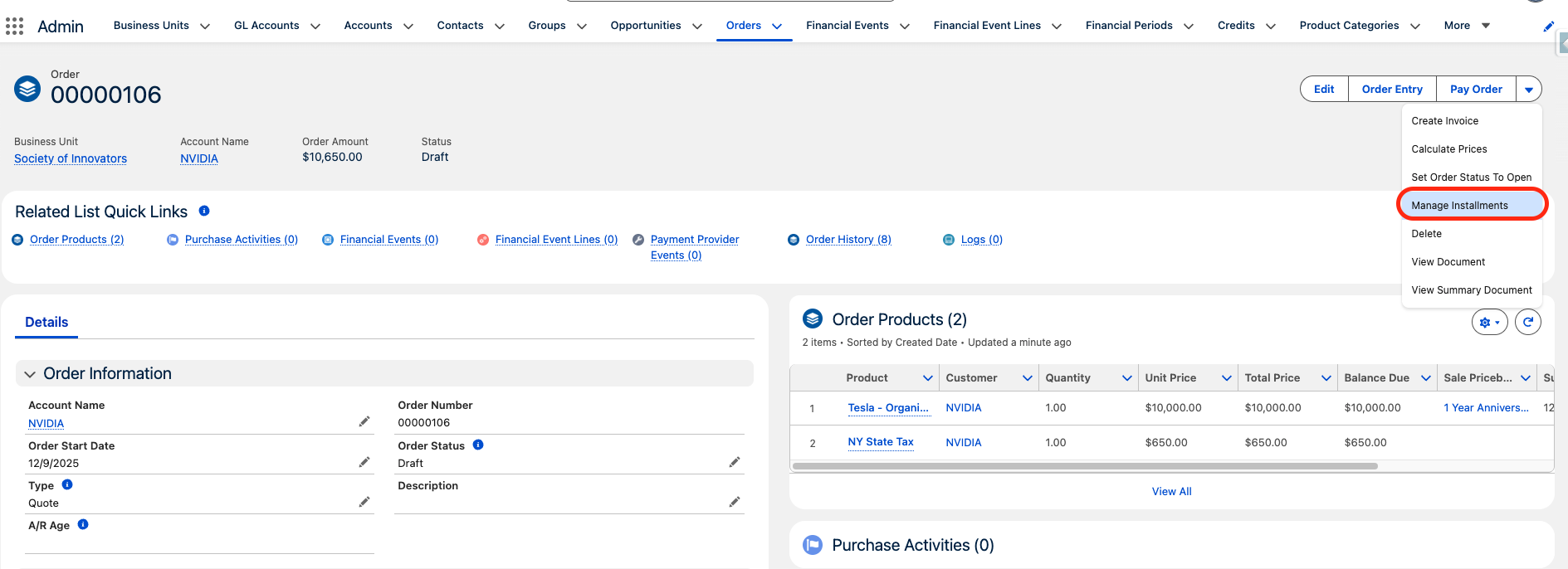Click the Order Products panel header icon
This screenshot has height=569, width=1568.
[x=813, y=319]
